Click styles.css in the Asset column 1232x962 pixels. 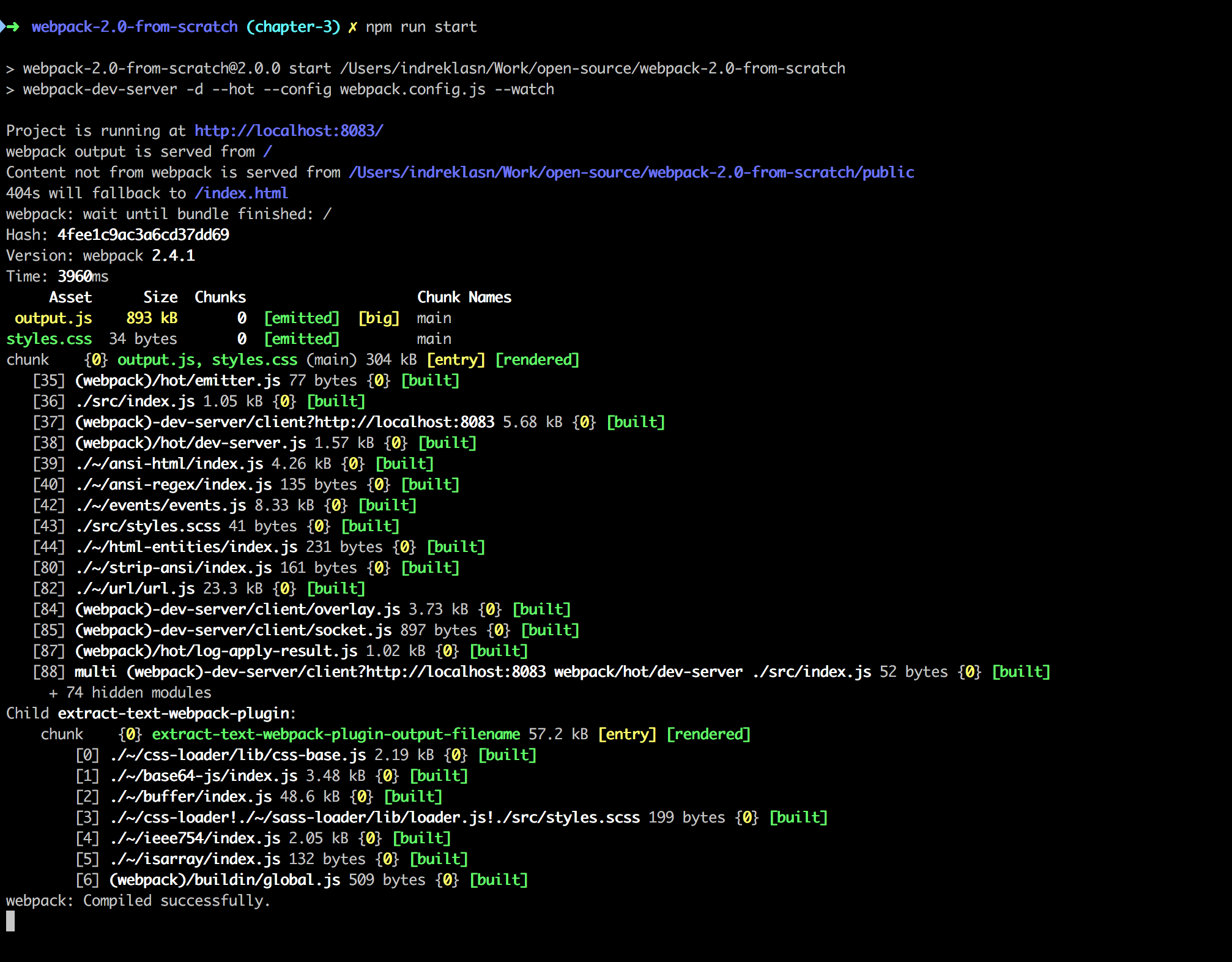pyautogui.click(x=49, y=339)
